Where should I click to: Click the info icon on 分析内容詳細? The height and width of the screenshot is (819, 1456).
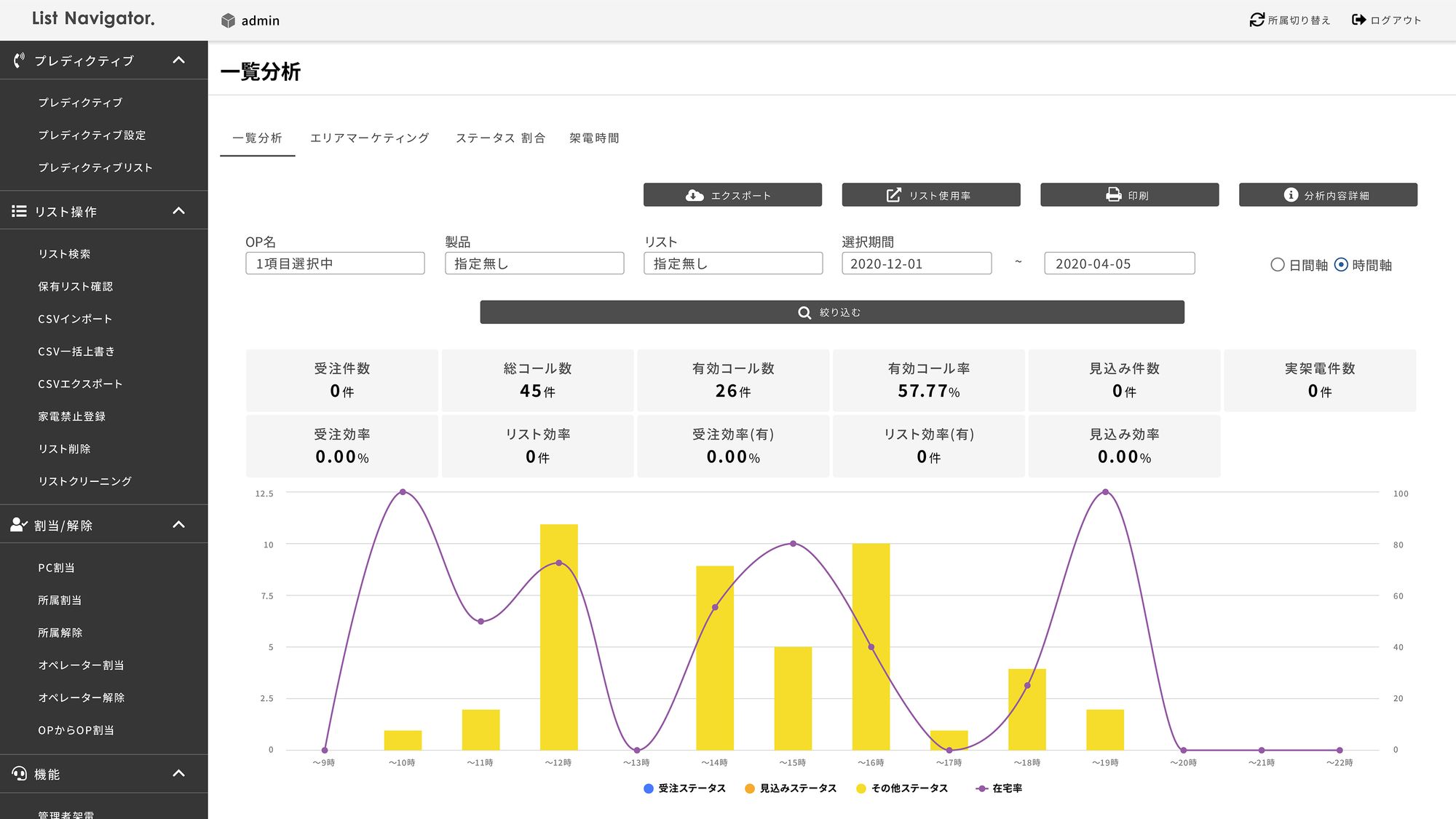click(1291, 195)
